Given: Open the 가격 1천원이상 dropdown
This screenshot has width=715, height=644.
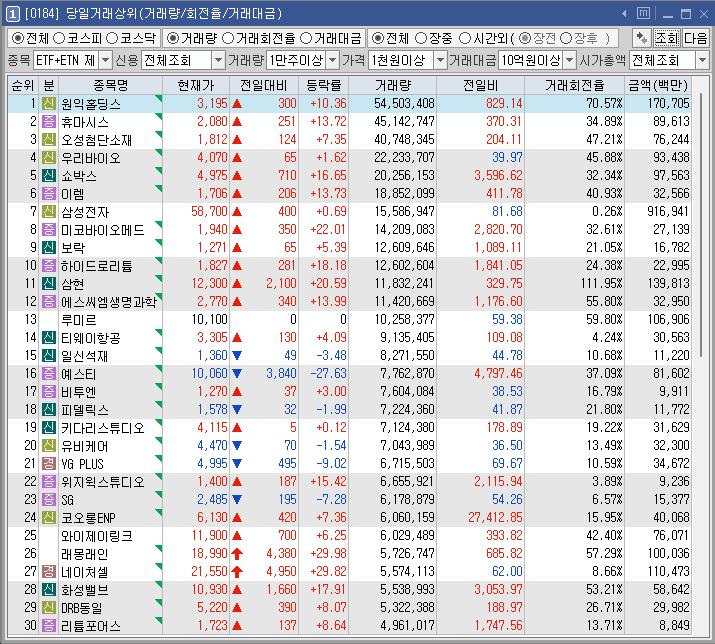Looking at the screenshot, I should point(440,60).
